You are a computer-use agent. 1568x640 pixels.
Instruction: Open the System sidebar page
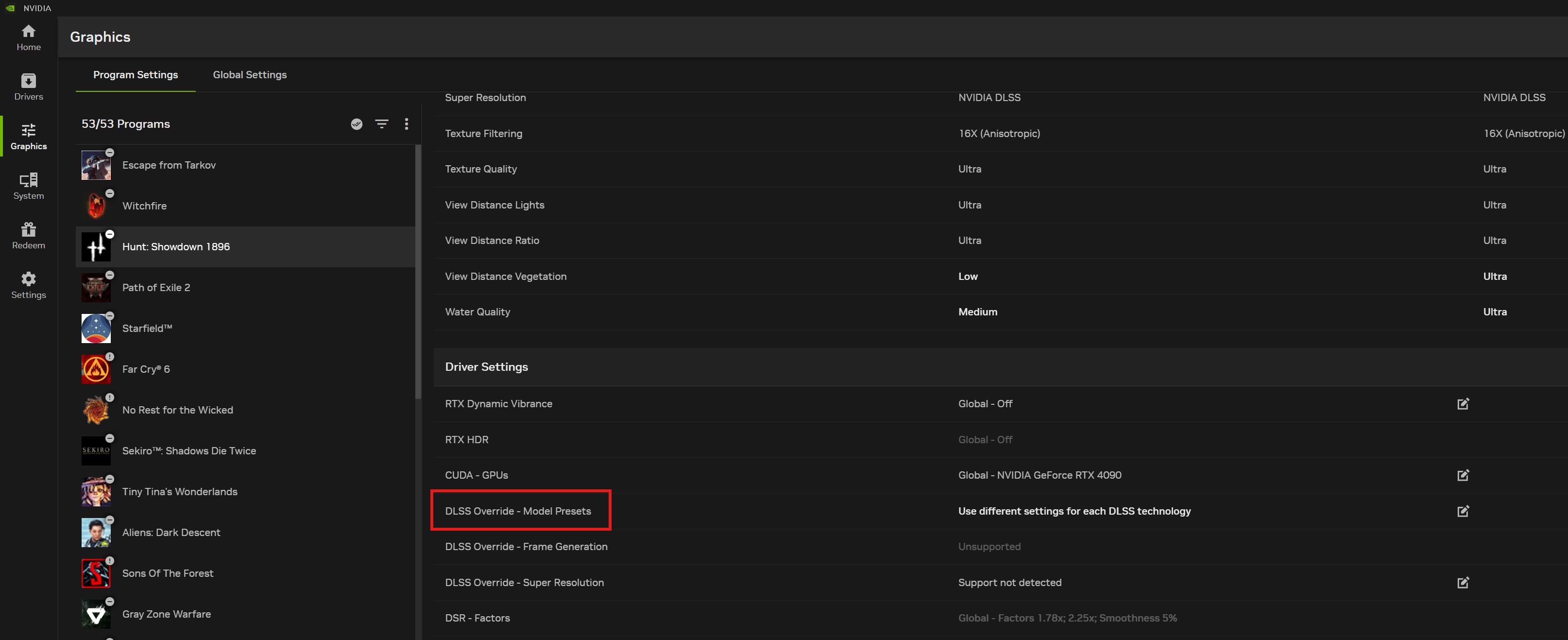tap(29, 186)
